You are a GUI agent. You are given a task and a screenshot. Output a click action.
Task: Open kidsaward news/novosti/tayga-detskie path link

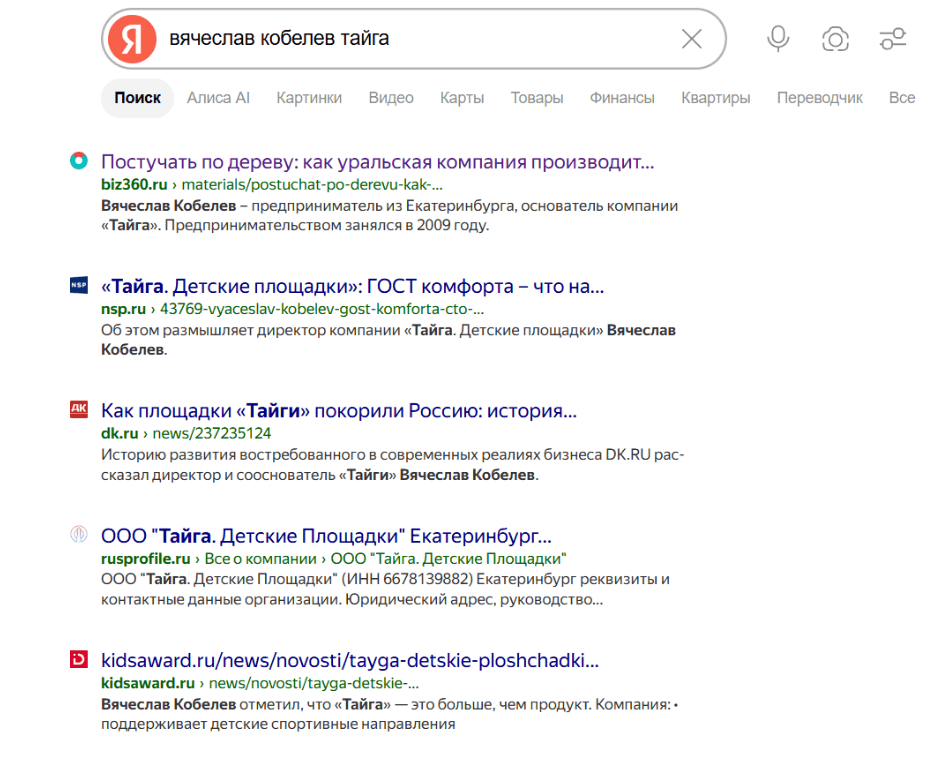pos(314,683)
